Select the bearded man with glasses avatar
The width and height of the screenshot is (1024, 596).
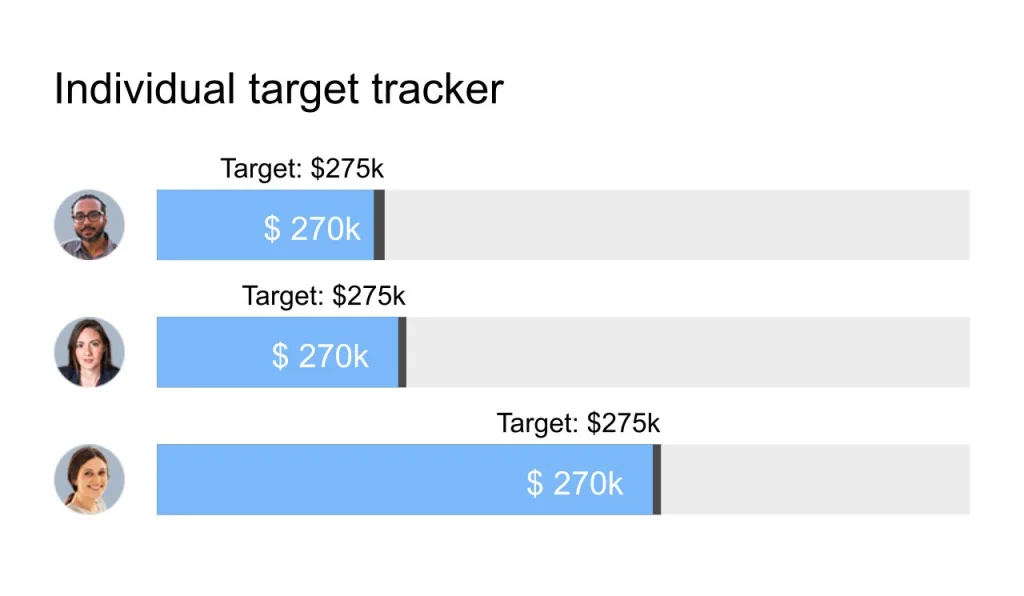[89, 225]
